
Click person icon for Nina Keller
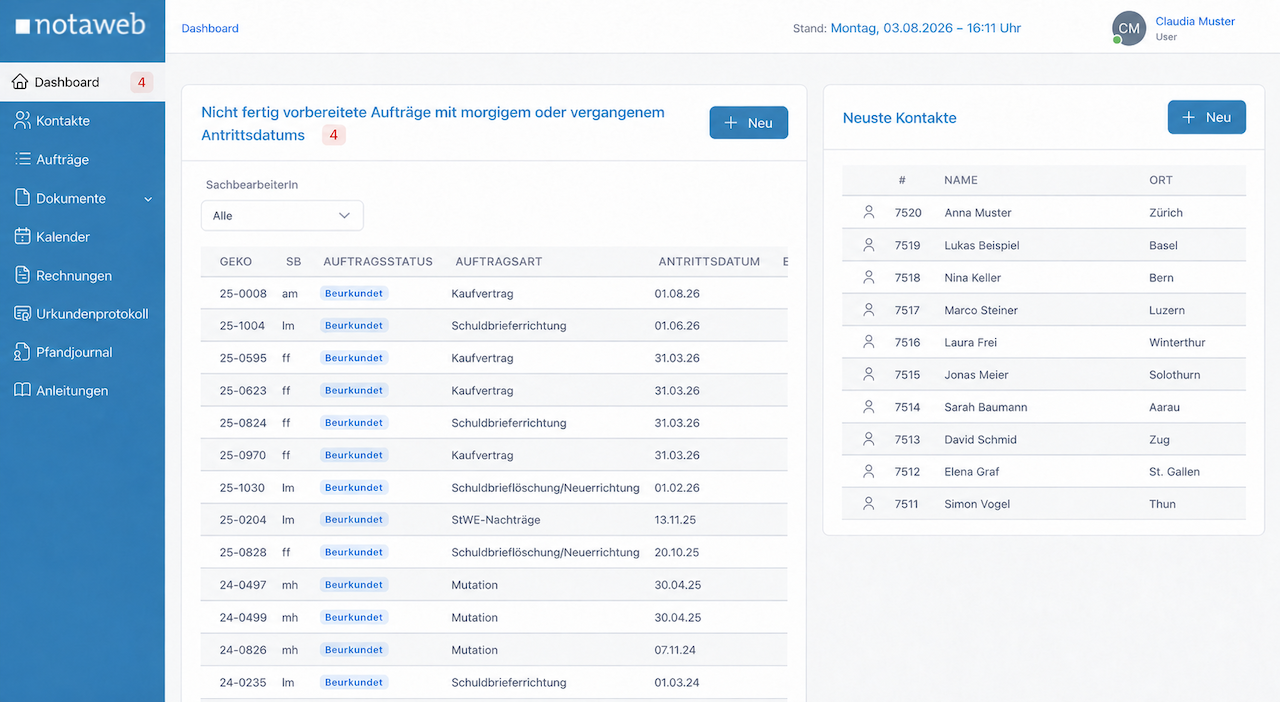(868, 277)
